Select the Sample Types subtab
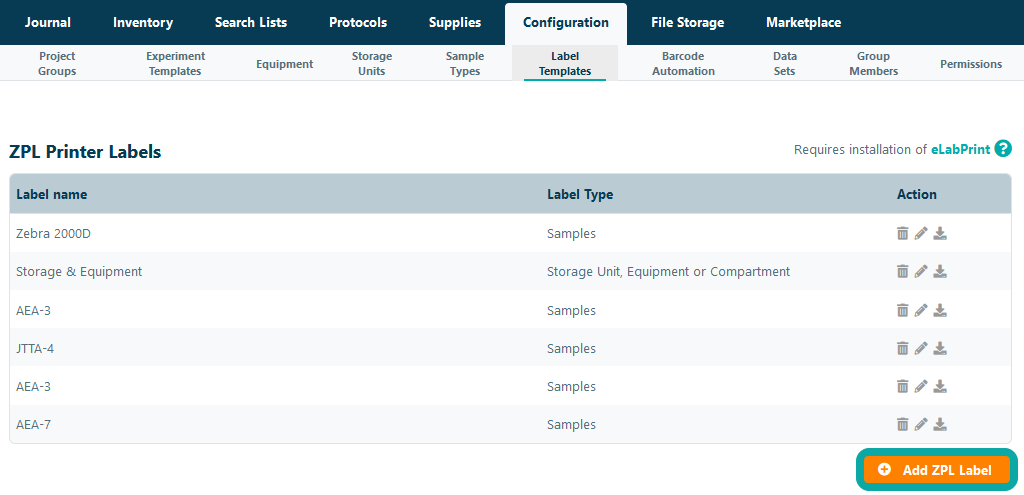Image resolution: width=1024 pixels, height=495 pixels. pyautogui.click(x=465, y=64)
